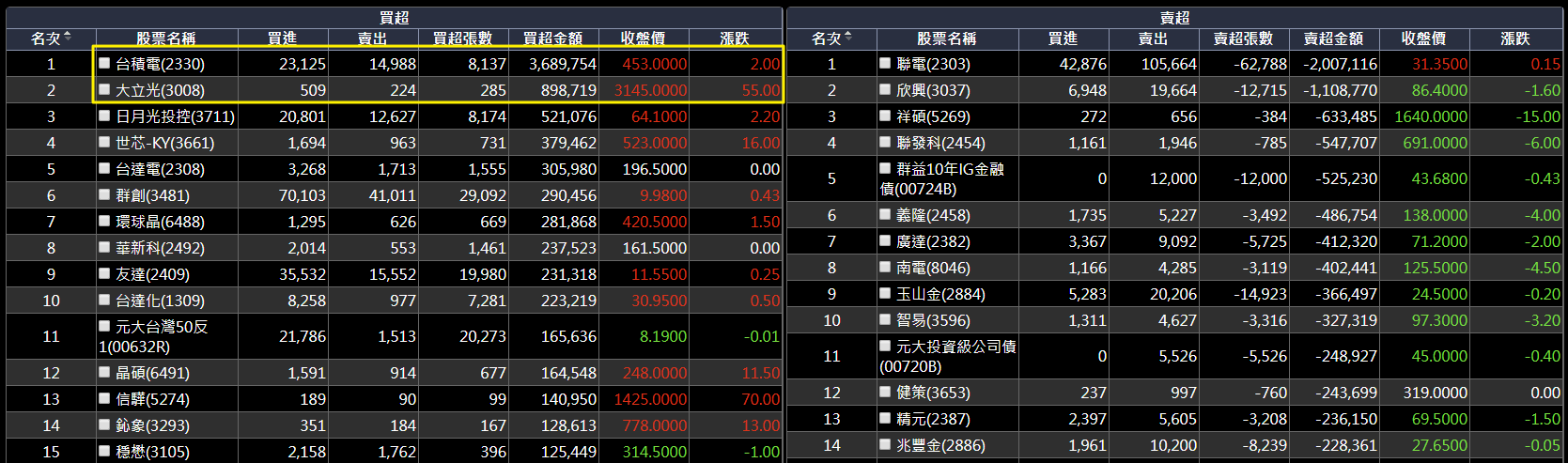Open stock 穩懋(3105)

coord(152,452)
